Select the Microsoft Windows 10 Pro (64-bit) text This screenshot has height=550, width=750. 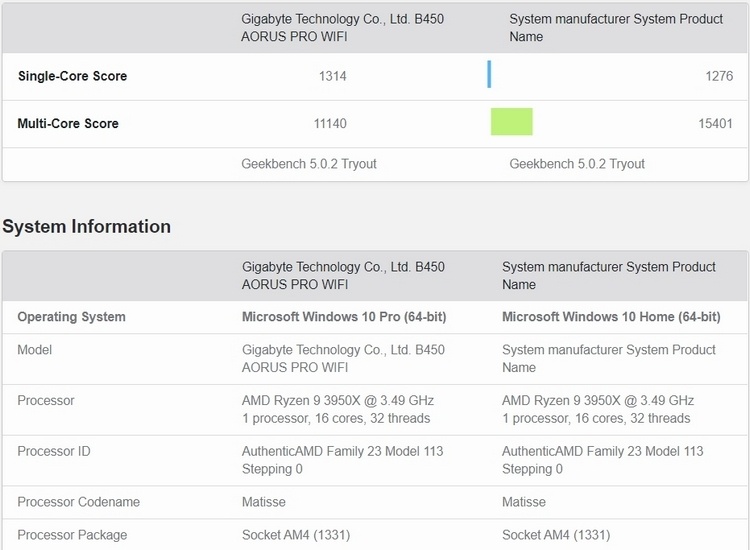tap(344, 317)
